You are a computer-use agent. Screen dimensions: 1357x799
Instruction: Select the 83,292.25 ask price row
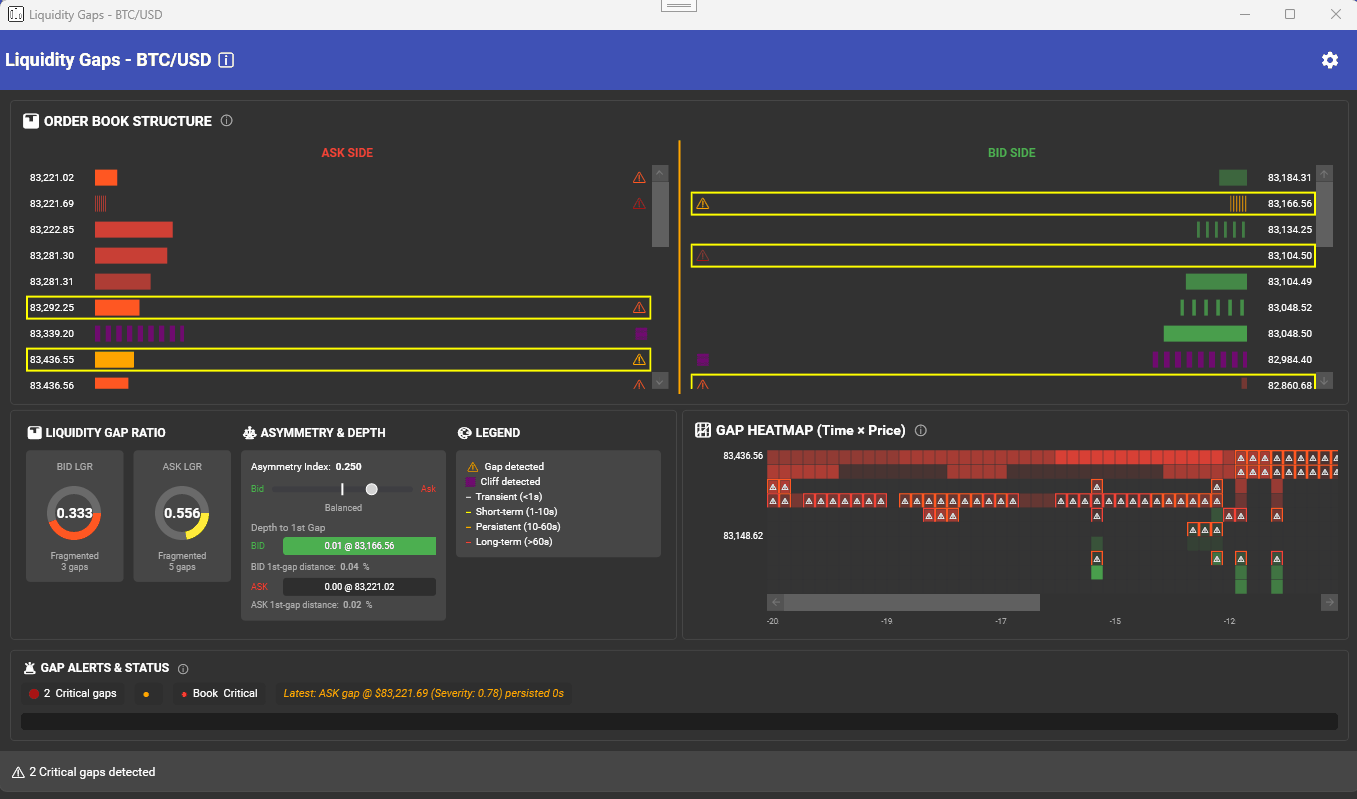(x=338, y=307)
